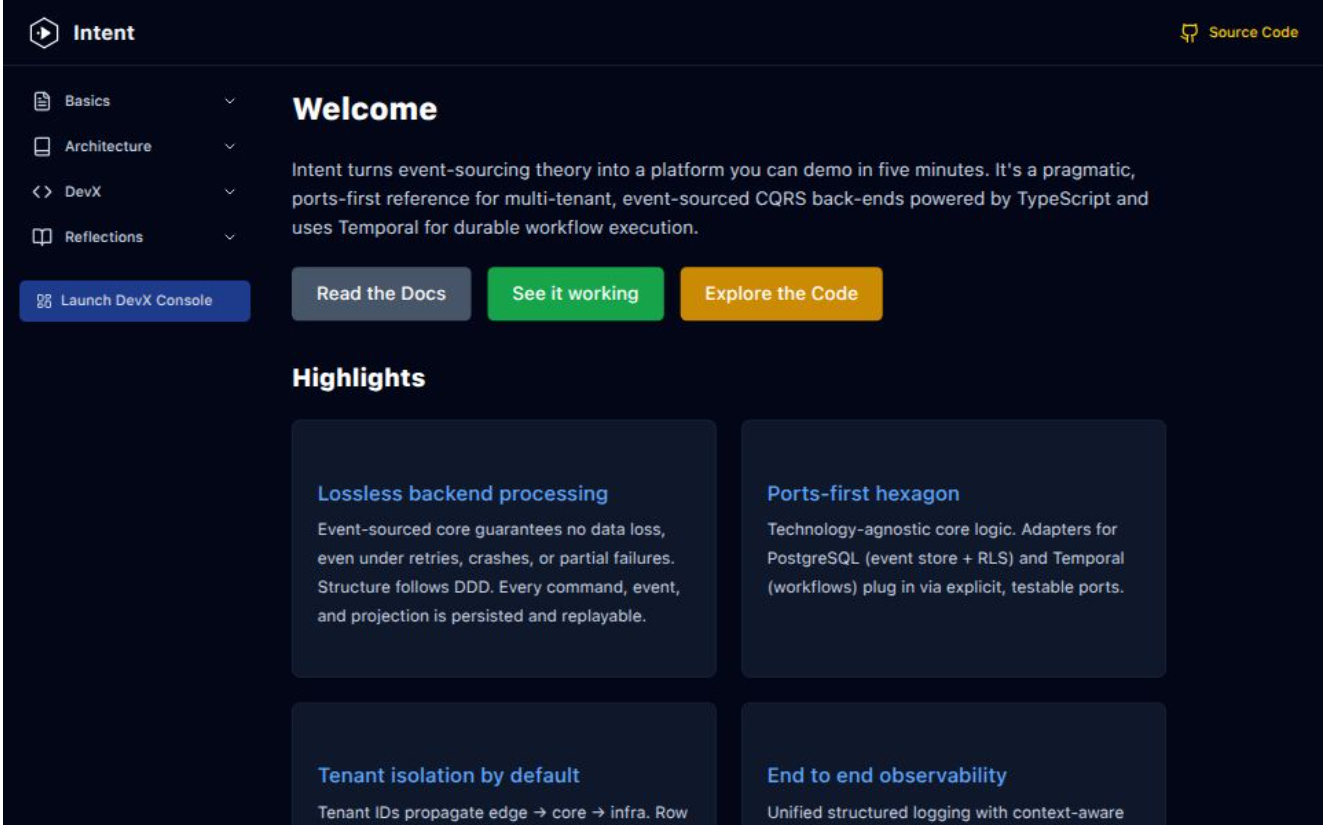Open the Reflections sidebar menu
Screen dimensions: 1326x825
coord(135,237)
